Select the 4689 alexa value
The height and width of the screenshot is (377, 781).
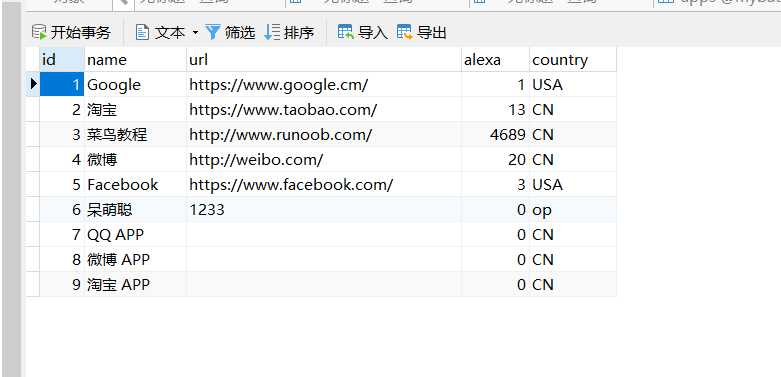tap(495, 134)
